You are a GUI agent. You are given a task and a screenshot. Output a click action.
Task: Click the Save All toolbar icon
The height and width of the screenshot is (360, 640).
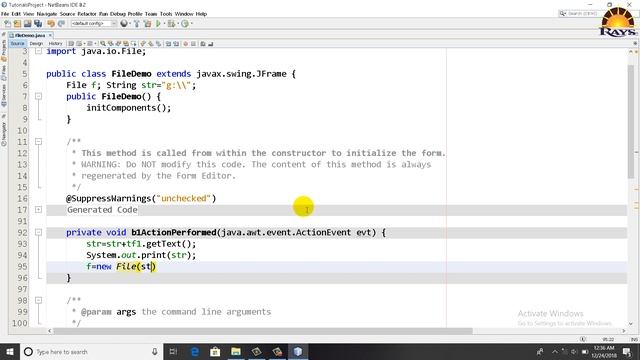pos(38,24)
